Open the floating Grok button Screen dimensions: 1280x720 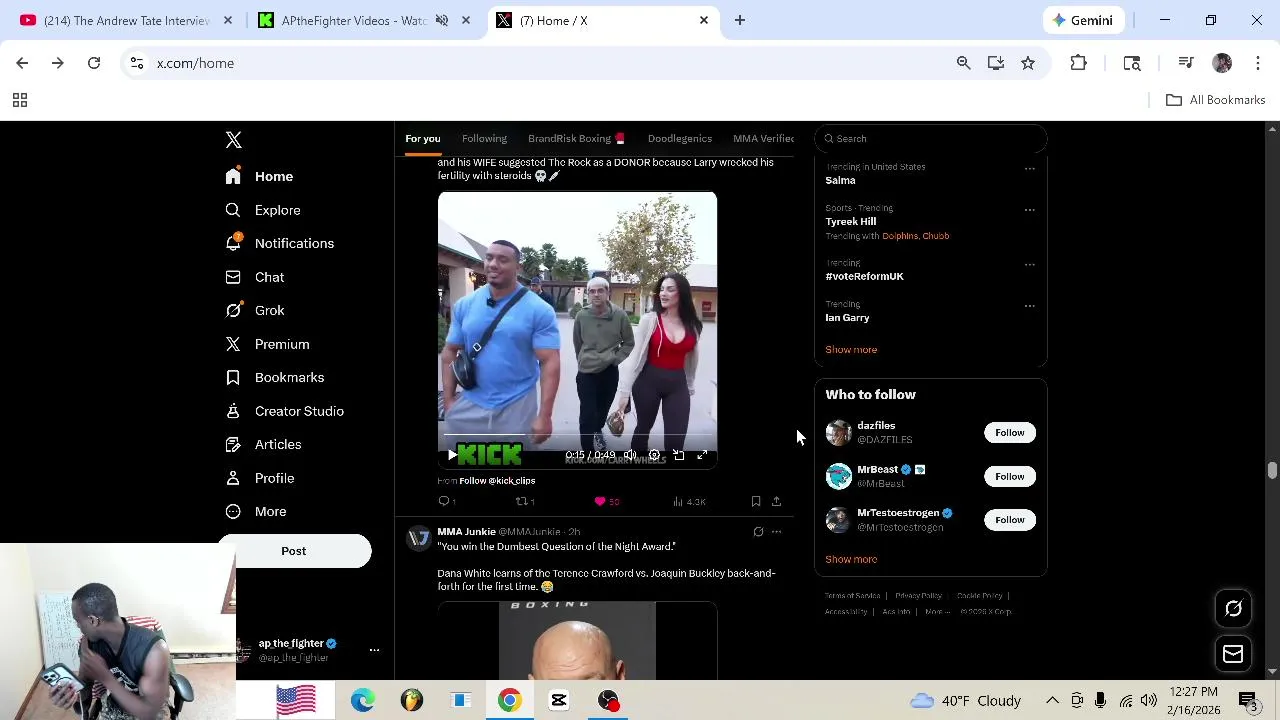pyautogui.click(x=1233, y=609)
